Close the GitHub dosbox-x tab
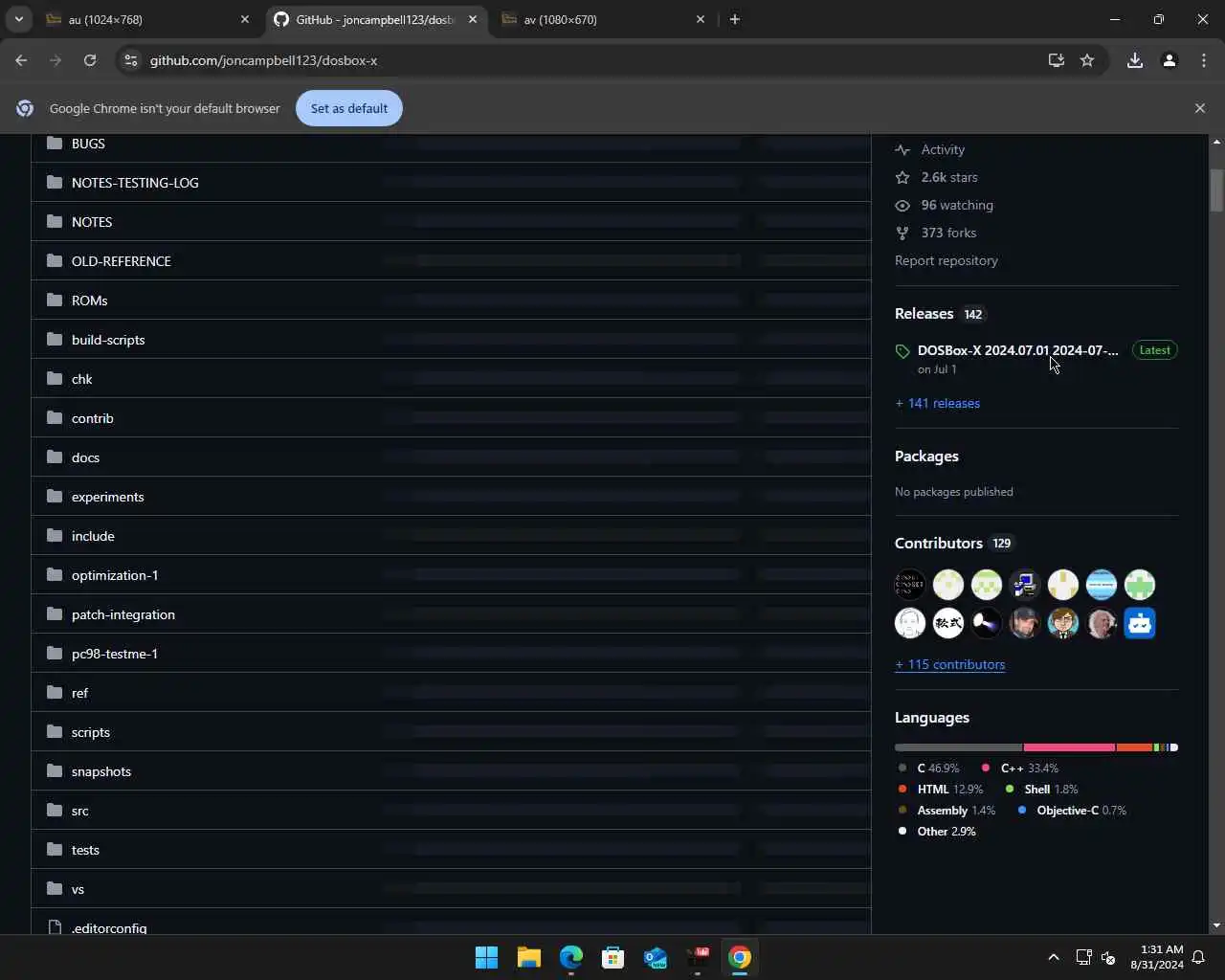Image resolution: width=1225 pixels, height=980 pixels. [473, 19]
